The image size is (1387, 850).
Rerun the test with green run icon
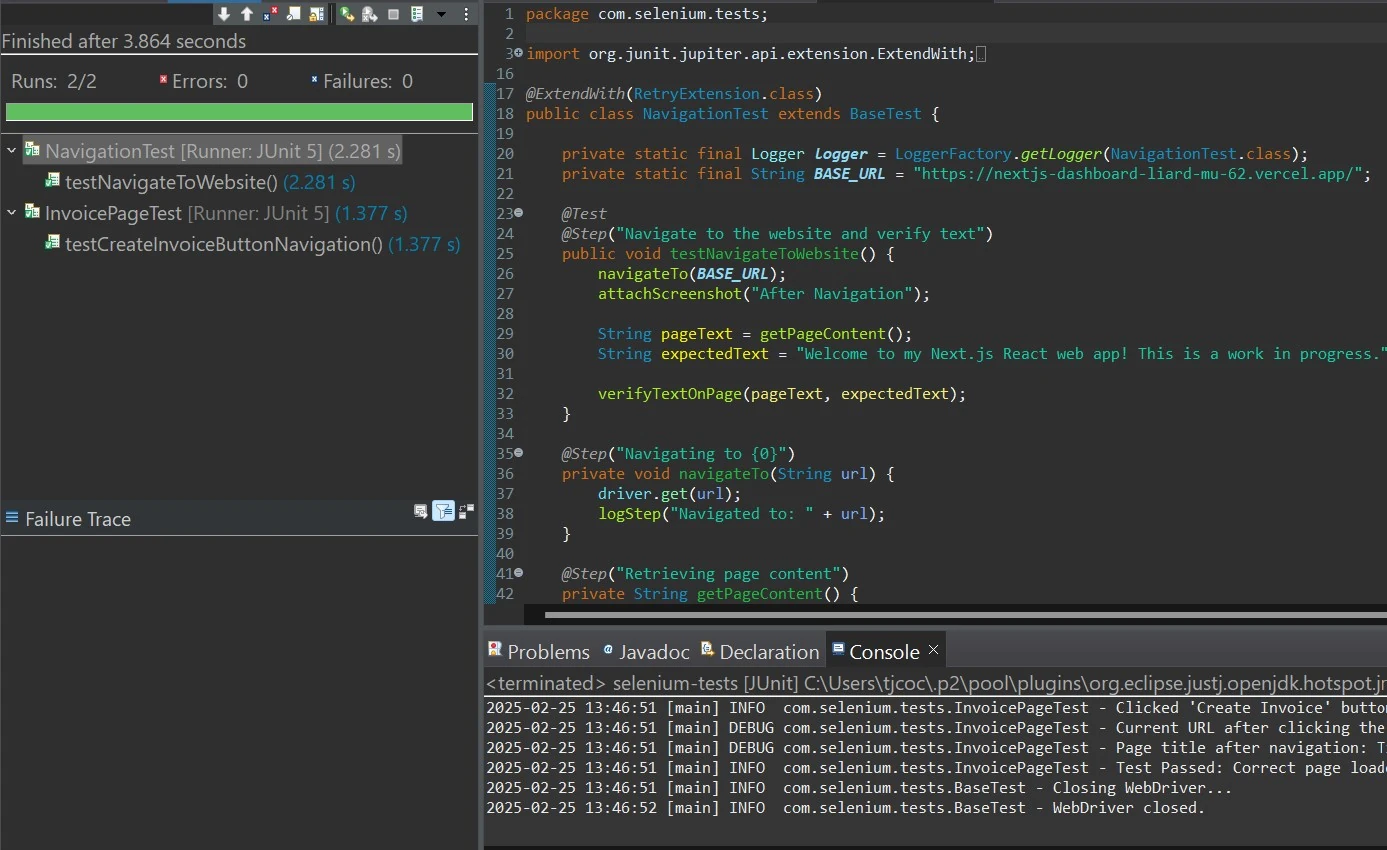tap(347, 14)
